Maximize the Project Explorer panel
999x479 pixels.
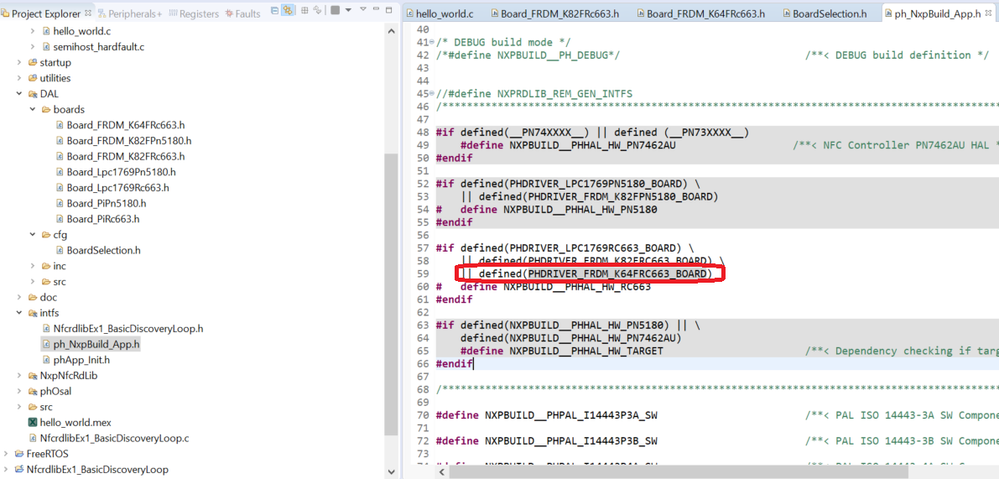389,10
